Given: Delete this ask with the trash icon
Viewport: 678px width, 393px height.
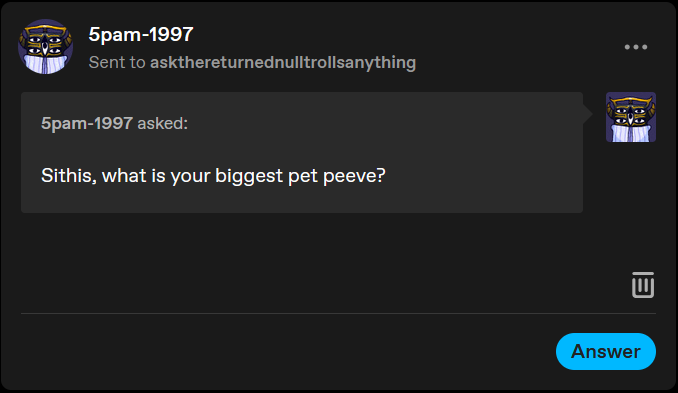Looking at the screenshot, I should [x=643, y=284].
